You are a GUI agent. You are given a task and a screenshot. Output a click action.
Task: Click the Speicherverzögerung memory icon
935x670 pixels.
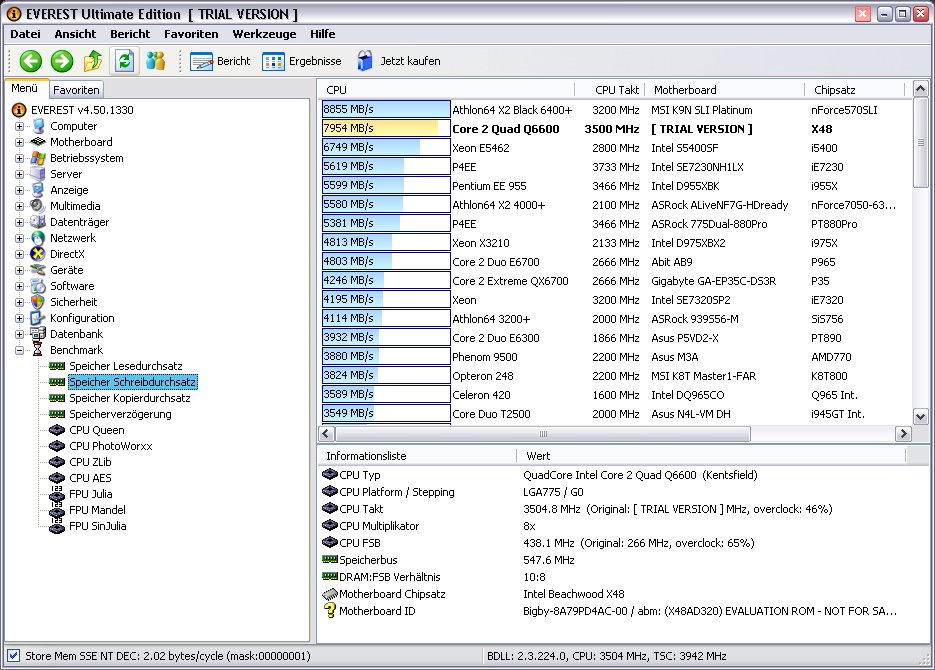click(x=57, y=414)
